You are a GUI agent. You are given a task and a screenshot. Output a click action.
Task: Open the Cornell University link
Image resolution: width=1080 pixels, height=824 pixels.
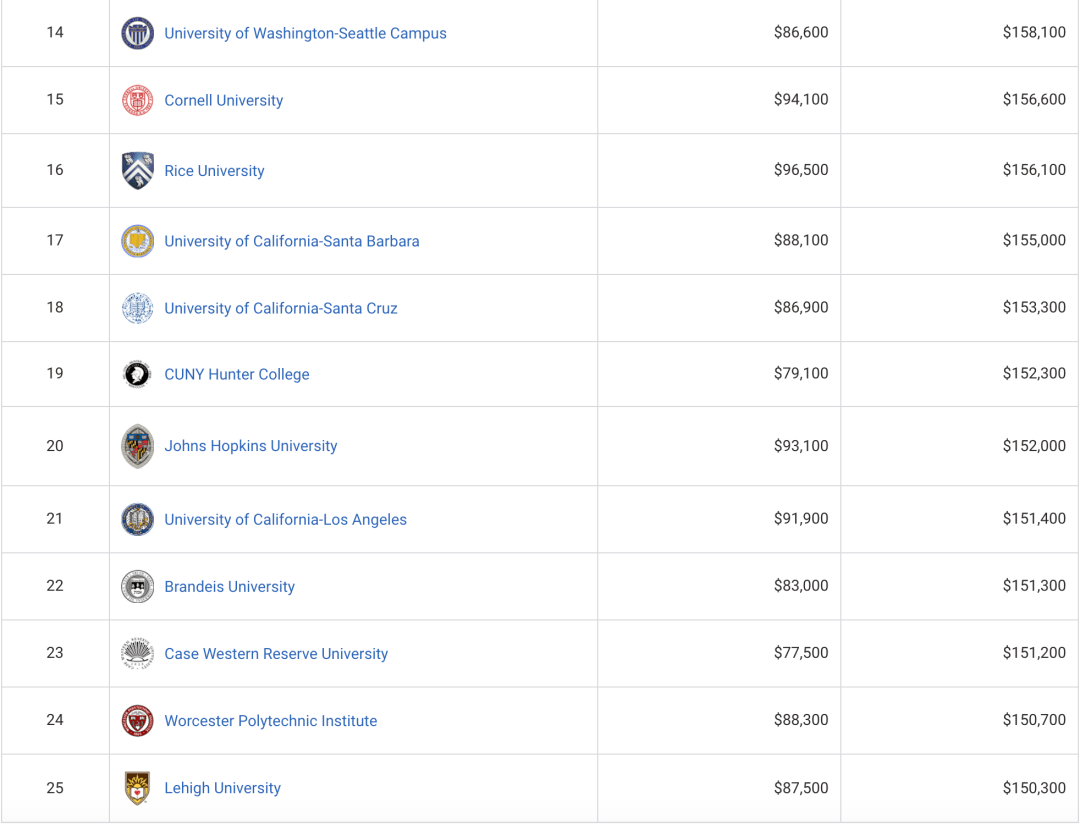224,100
